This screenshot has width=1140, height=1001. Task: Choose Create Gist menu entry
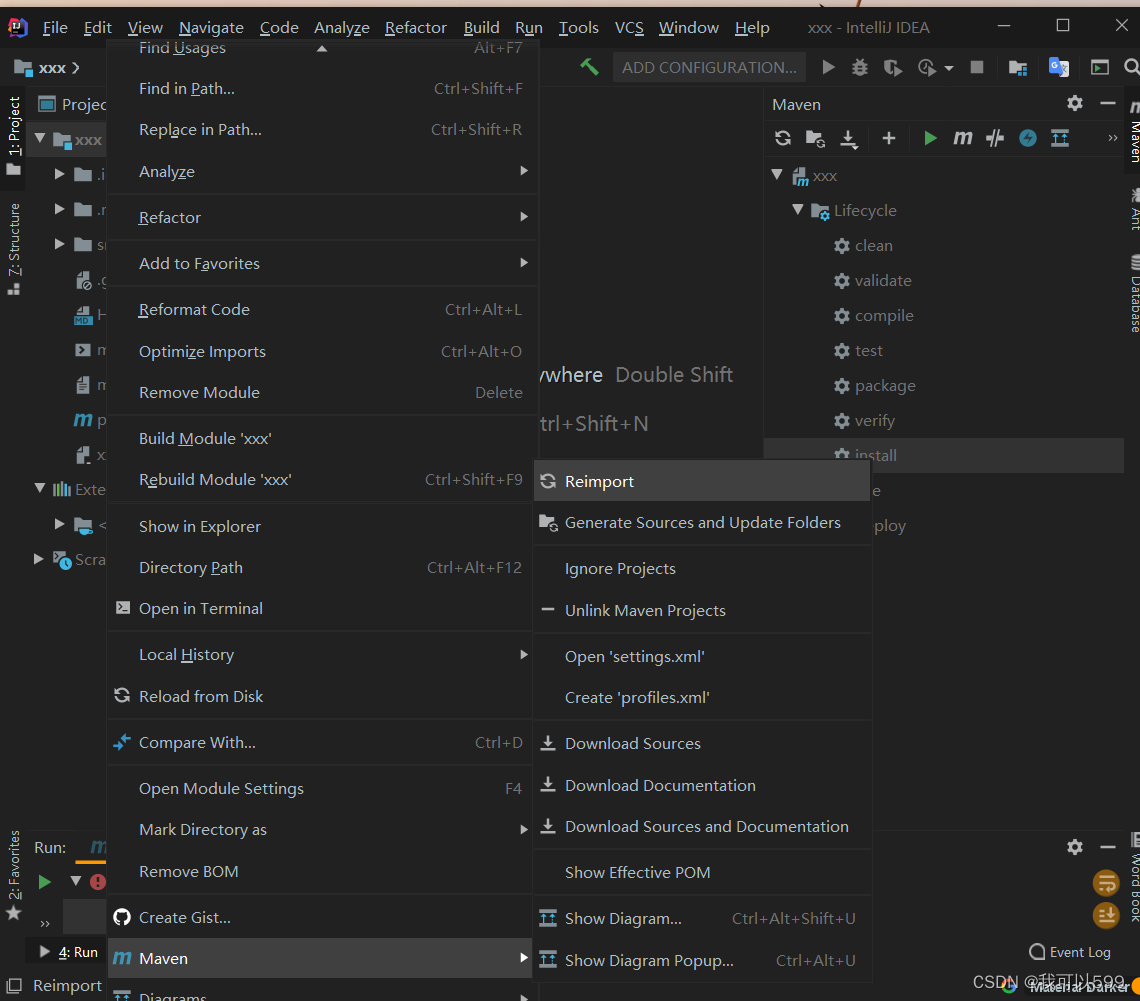tap(320, 917)
